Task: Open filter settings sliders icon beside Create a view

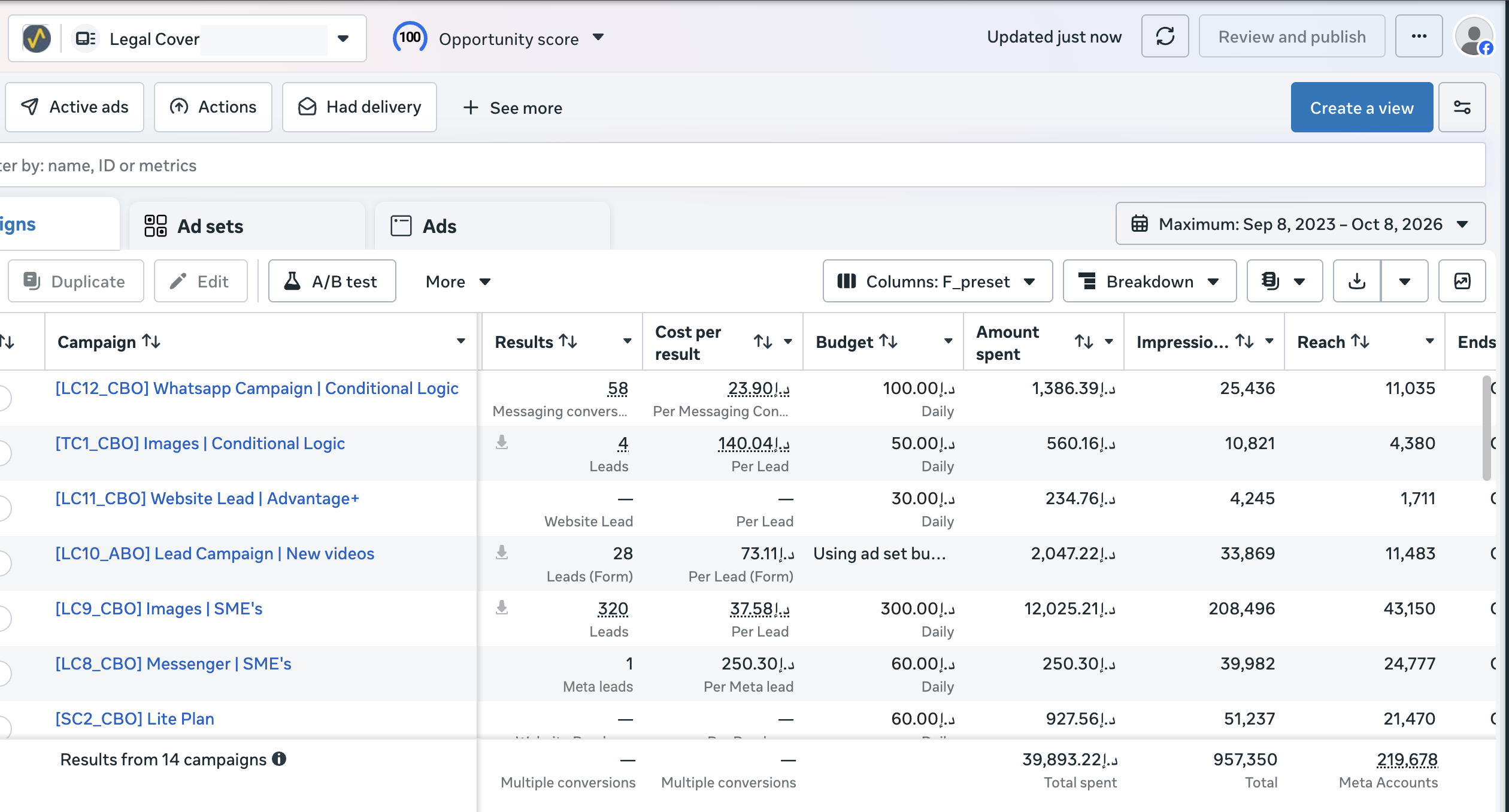Action: [1462, 107]
